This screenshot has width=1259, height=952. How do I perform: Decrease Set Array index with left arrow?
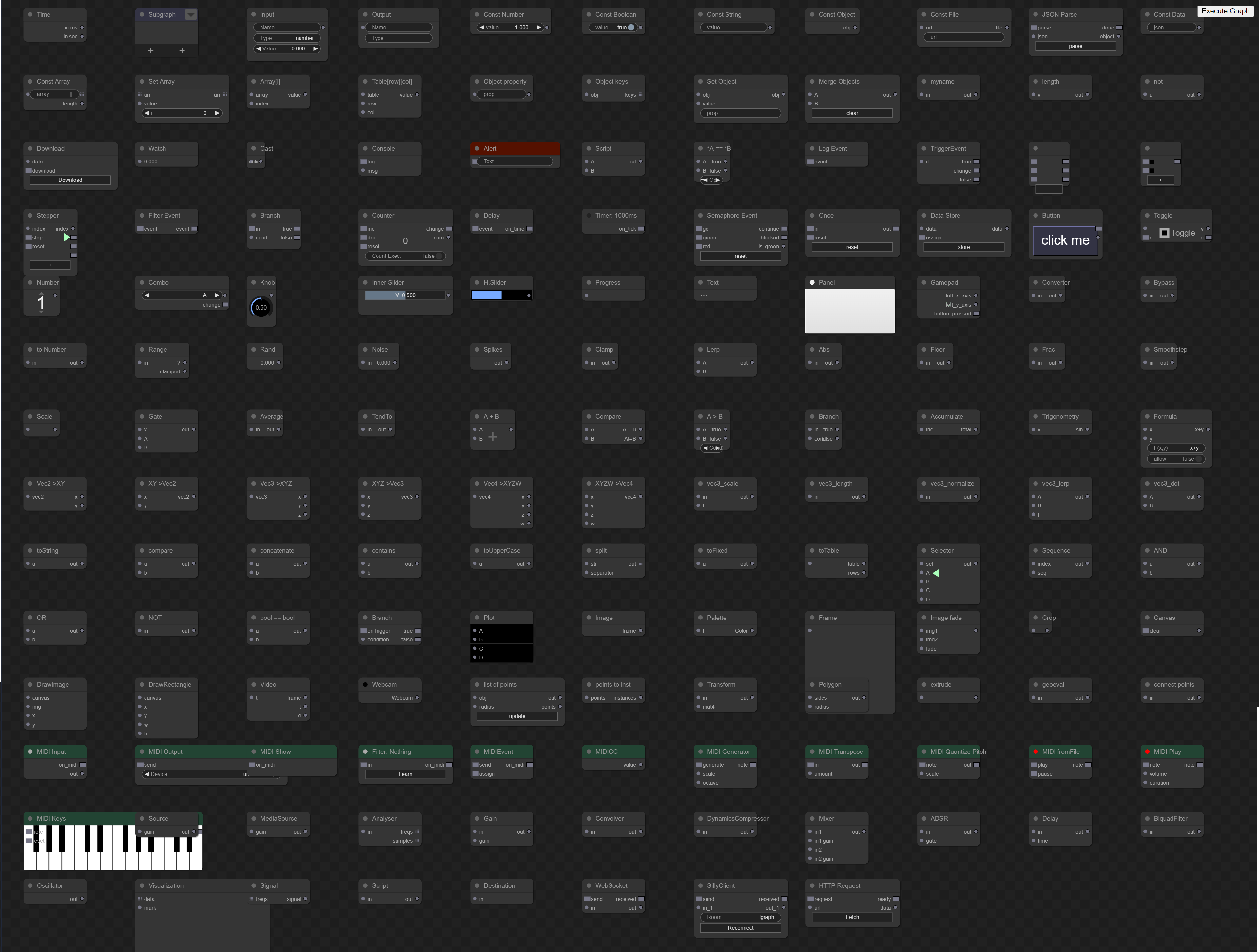pos(147,113)
